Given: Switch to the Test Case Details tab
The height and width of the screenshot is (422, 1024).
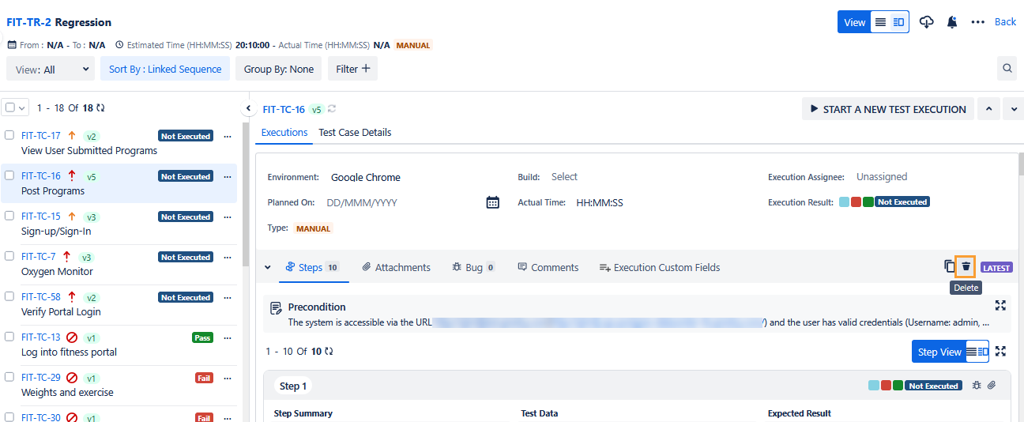Looking at the screenshot, I should click(x=355, y=133).
